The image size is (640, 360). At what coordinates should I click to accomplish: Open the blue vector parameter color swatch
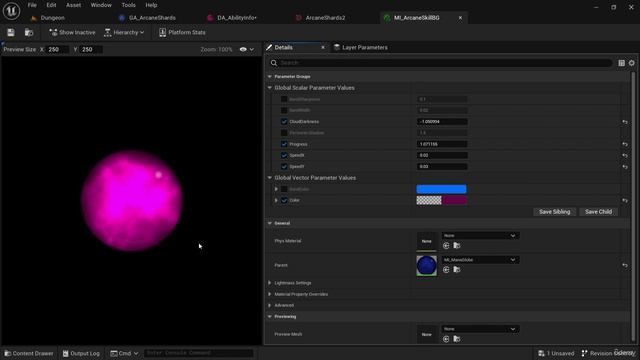coord(441,189)
